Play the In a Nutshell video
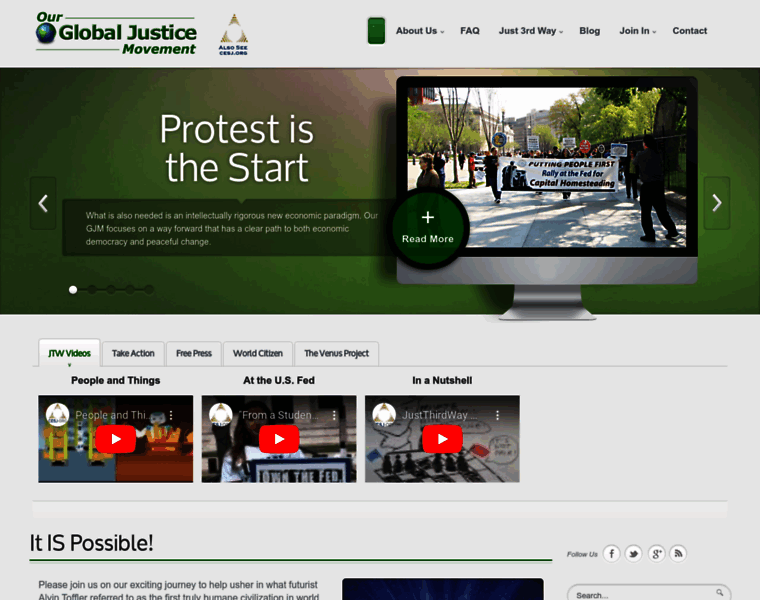Screen dimensions: 760x600 [442, 439]
